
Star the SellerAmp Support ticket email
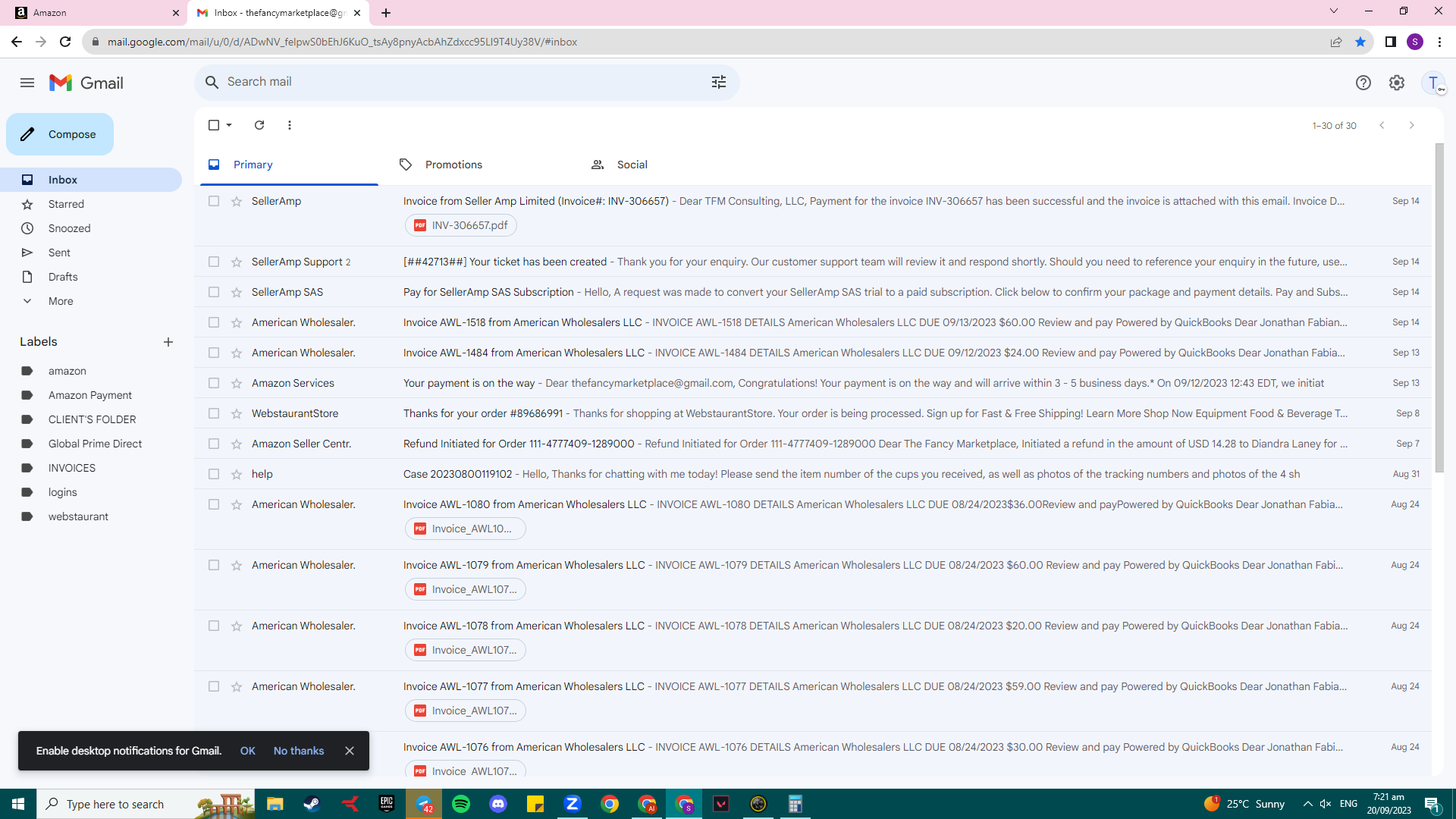coord(237,262)
